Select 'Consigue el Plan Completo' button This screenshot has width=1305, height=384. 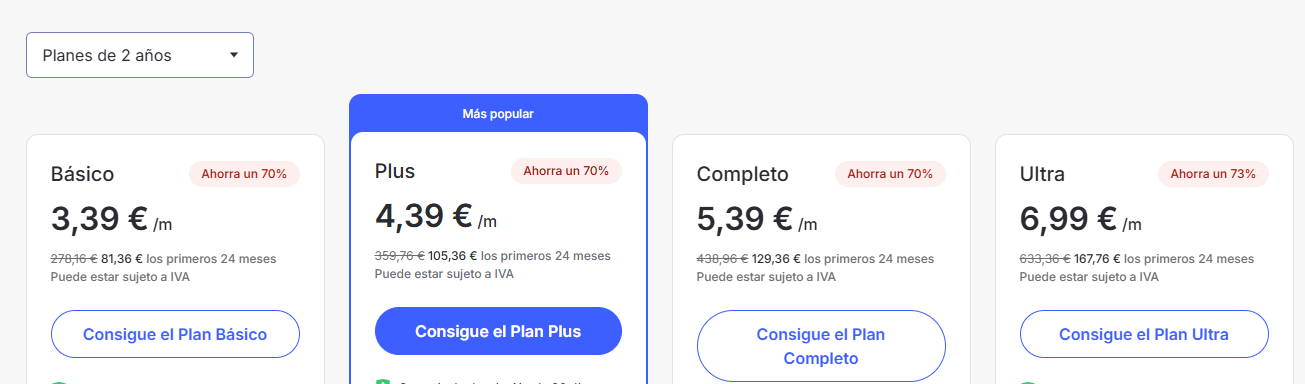tap(821, 346)
